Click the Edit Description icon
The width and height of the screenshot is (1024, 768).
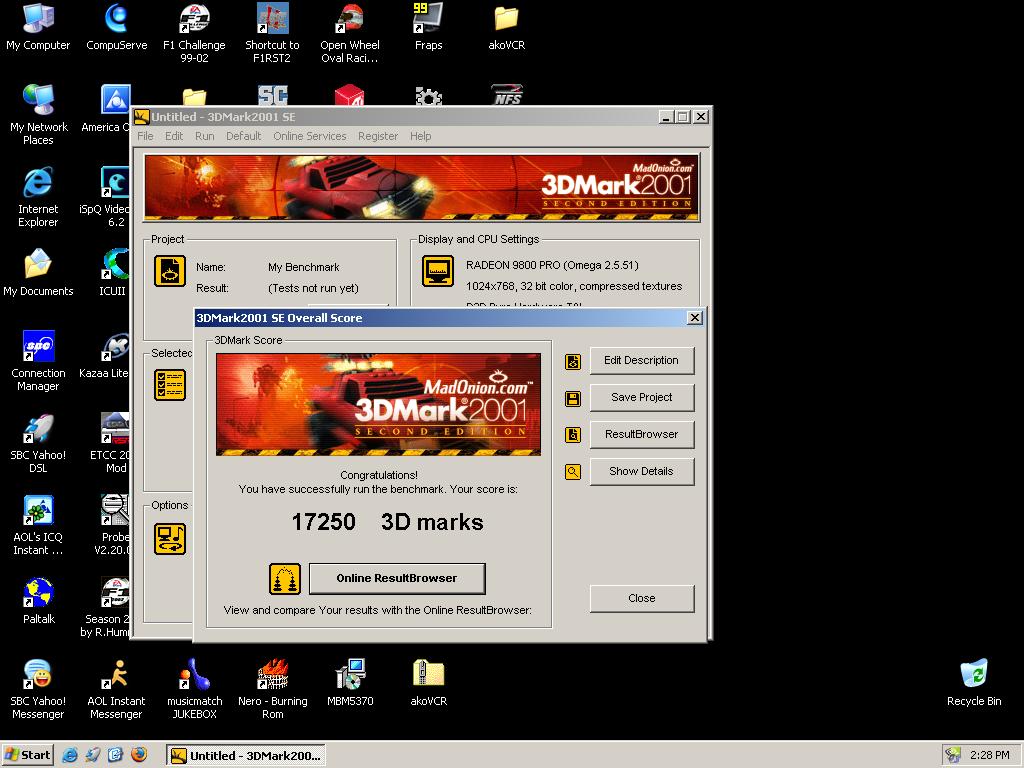click(573, 361)
